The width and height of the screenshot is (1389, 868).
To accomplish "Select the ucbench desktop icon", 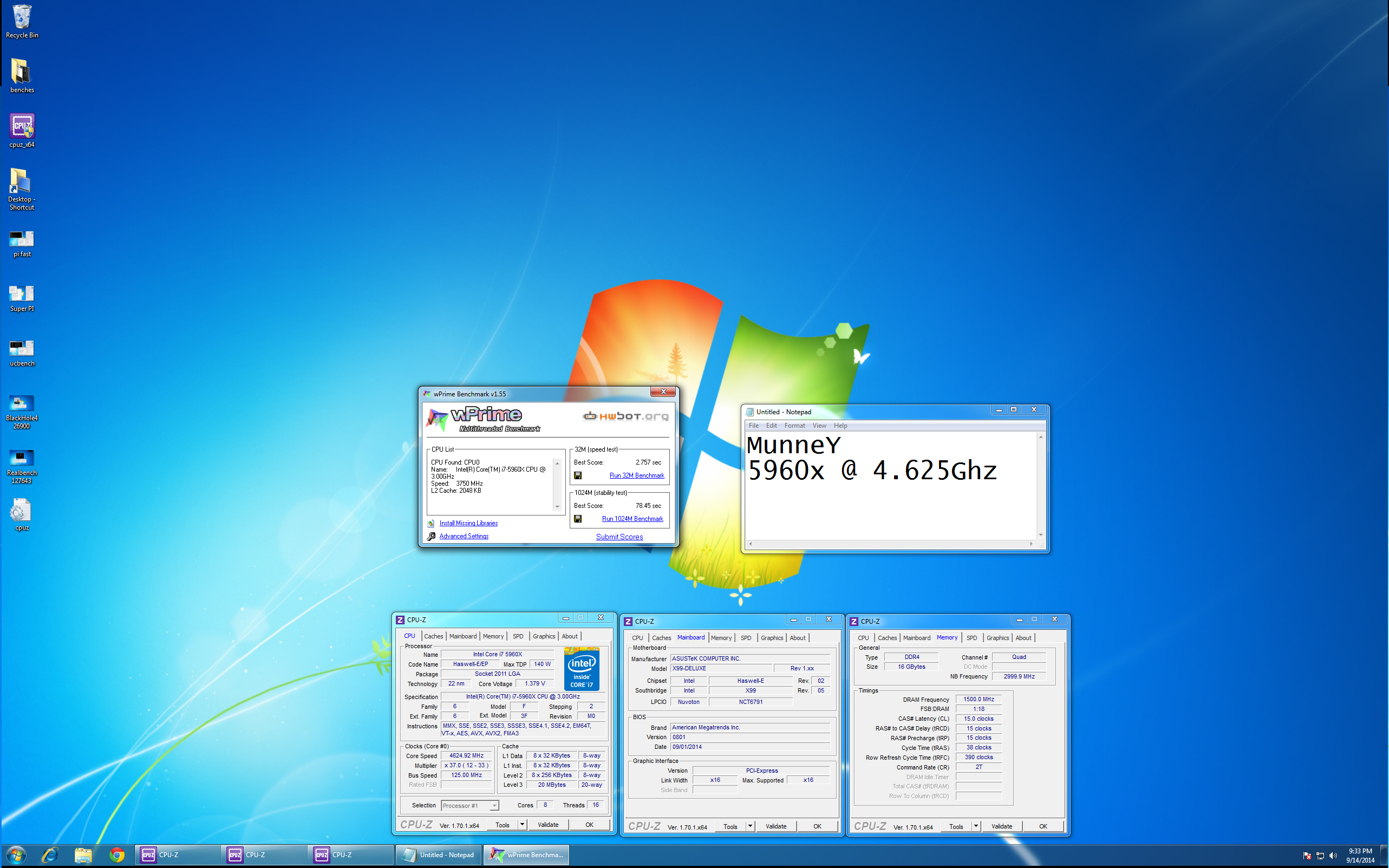I will tap(22, 353).
